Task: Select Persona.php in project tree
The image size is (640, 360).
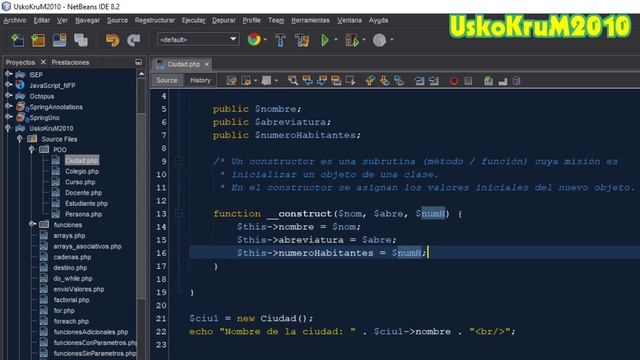Action: [83, 214]
